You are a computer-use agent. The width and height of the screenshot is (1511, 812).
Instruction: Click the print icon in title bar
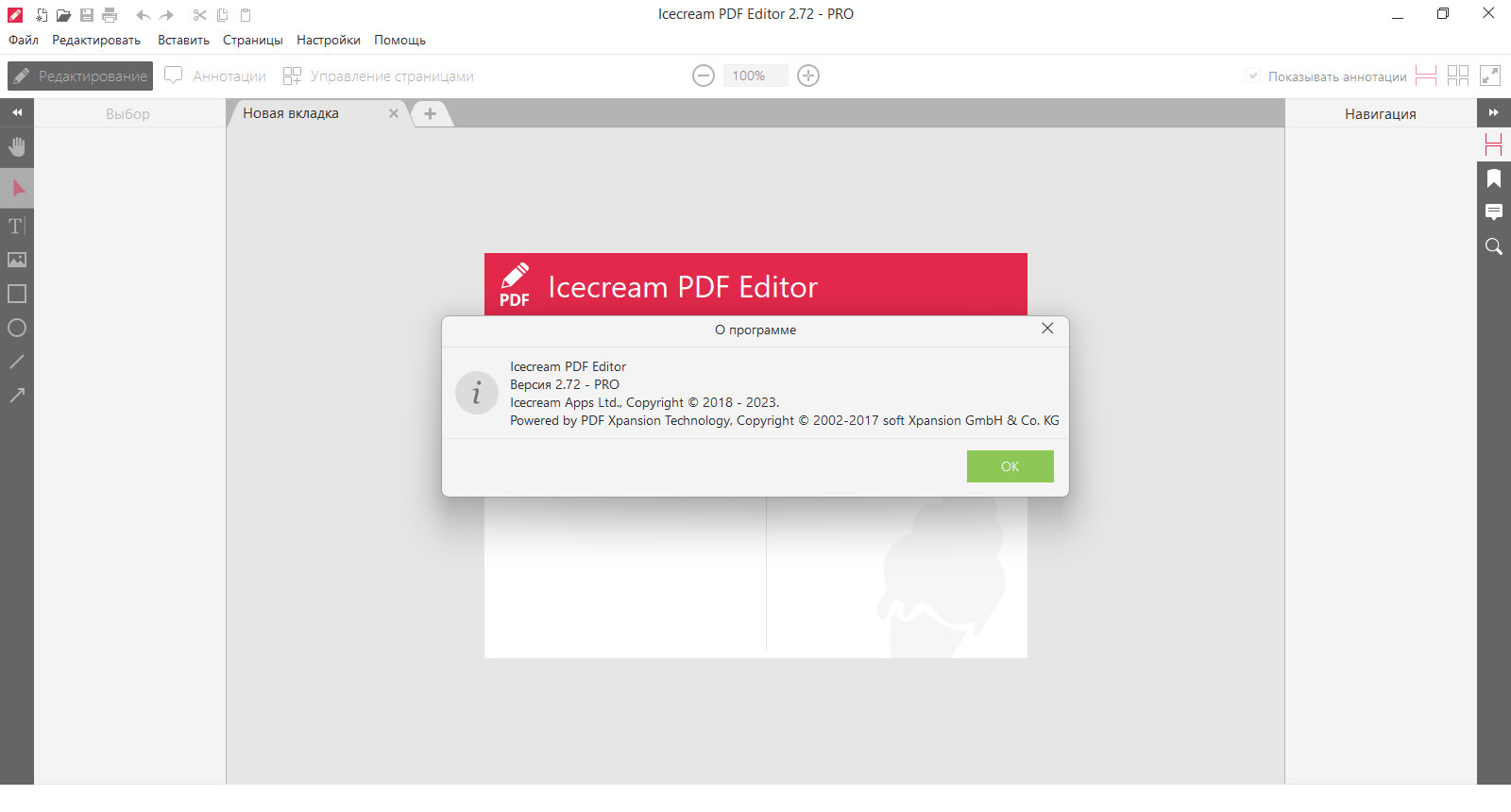click(110, 15)
